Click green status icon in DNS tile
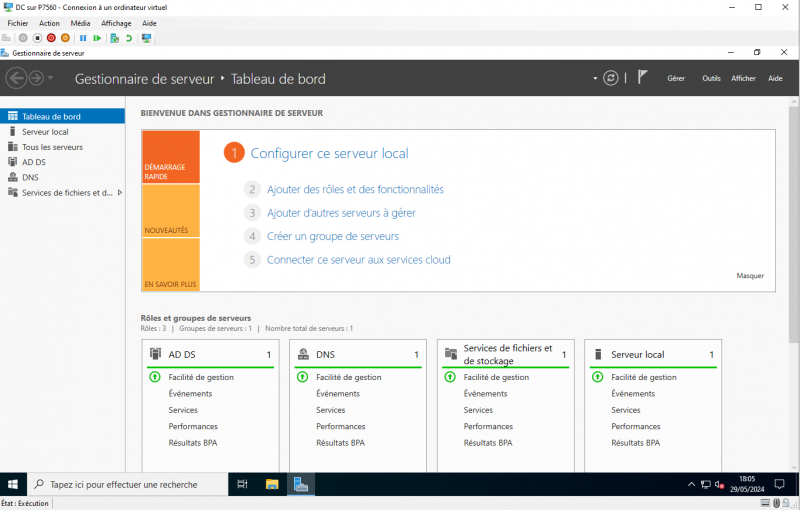800x510 pixels. [303, 377]
